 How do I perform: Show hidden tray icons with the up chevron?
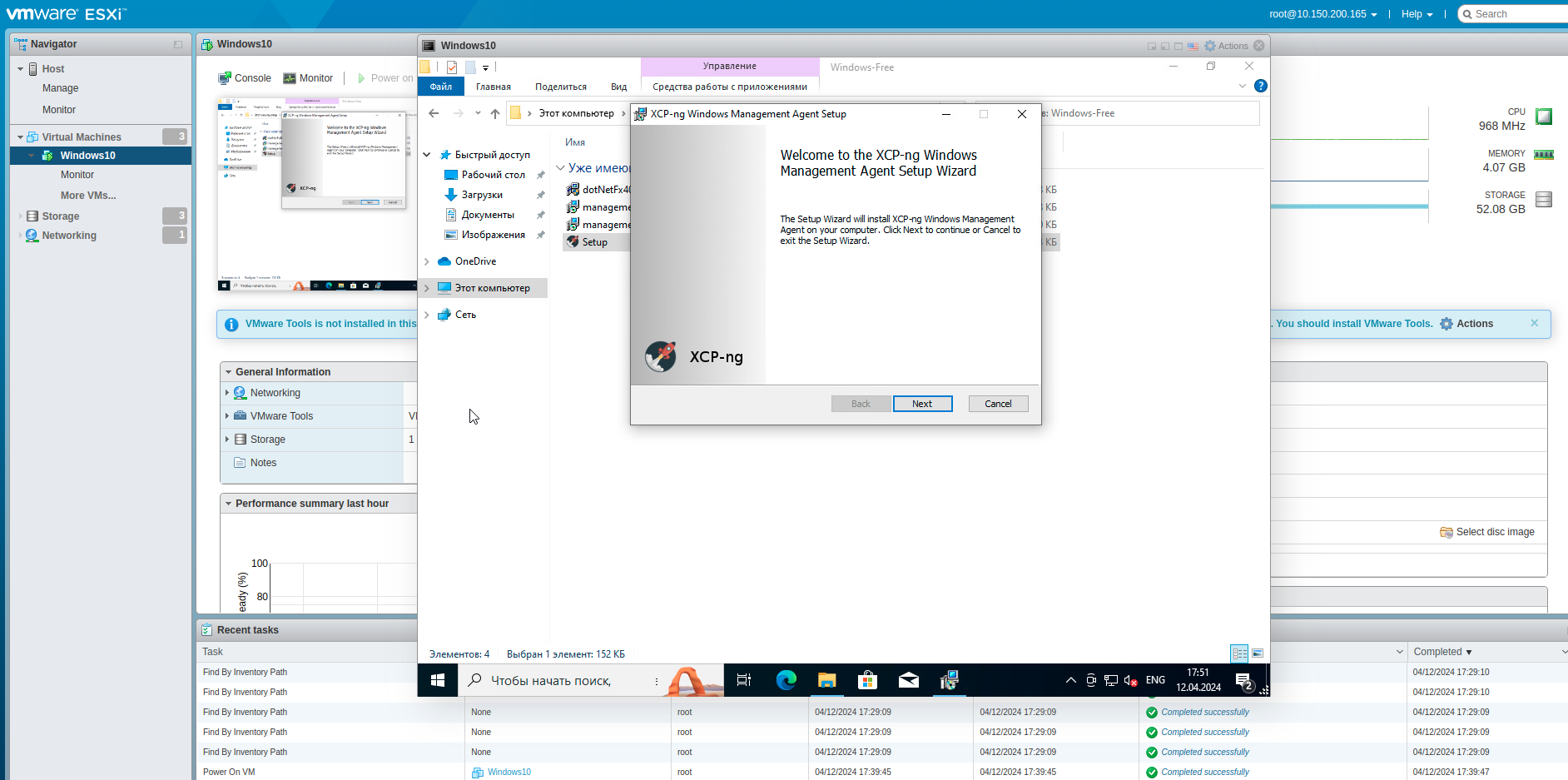click(1070, 680)
